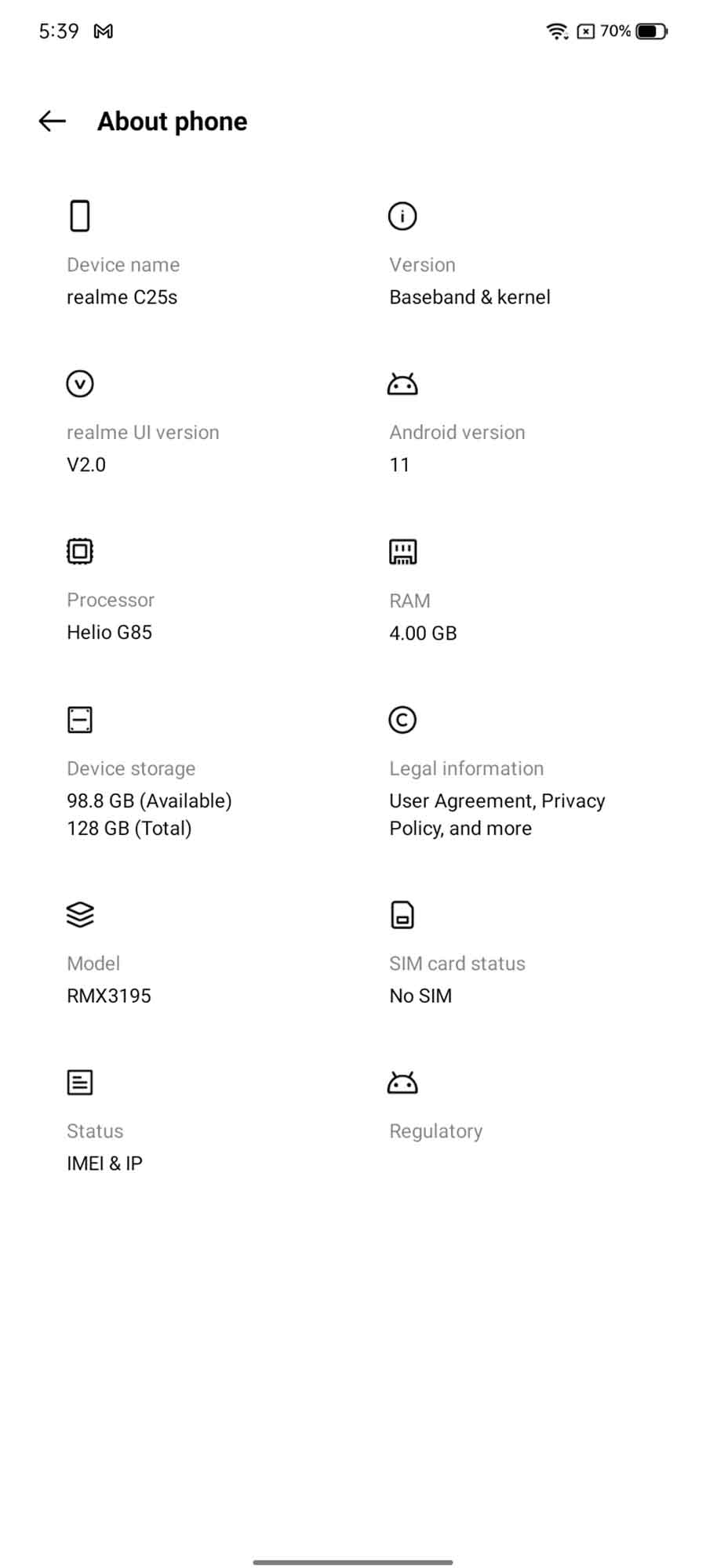Tap the realme UI version icon
The height and width of the screenshot is (1568, 706).
[80, 383]
